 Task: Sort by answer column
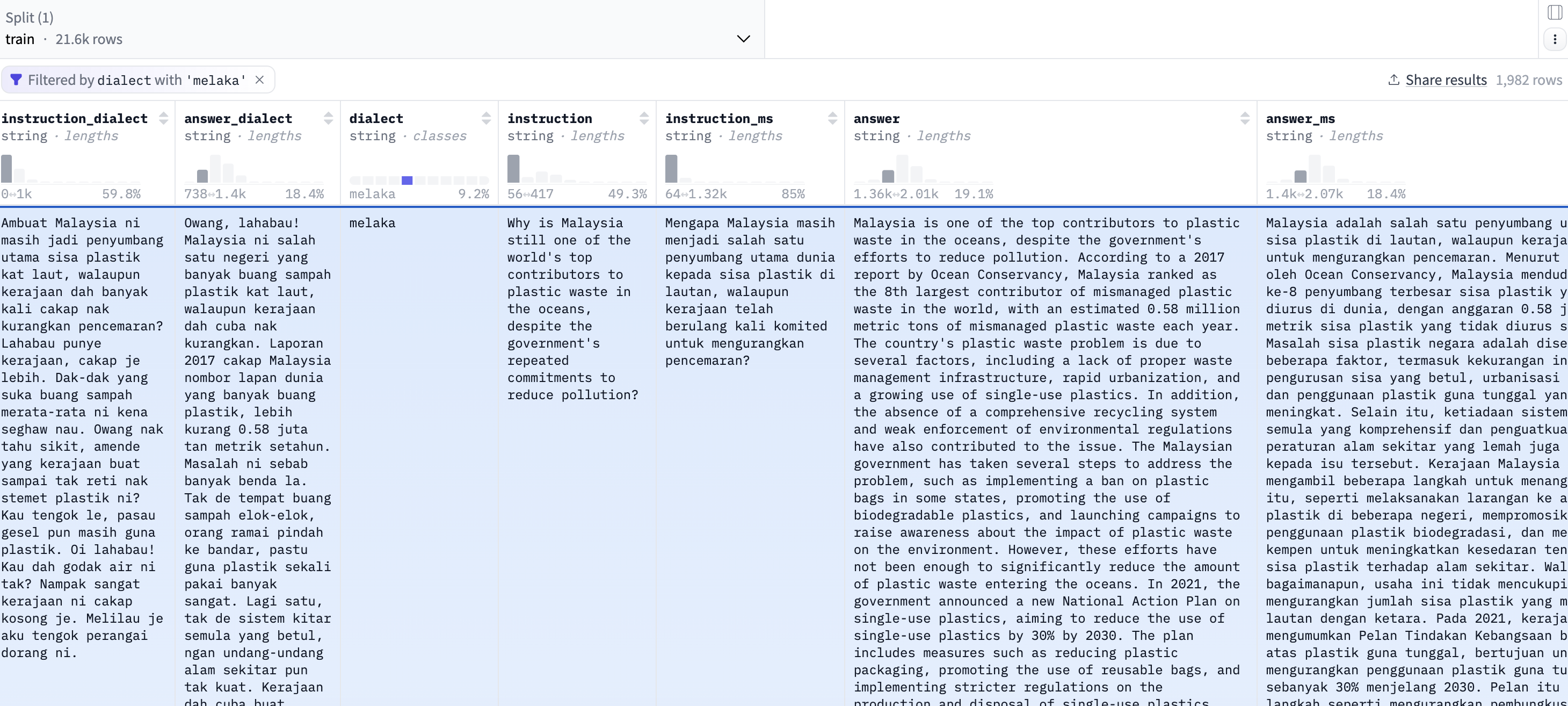(x=1245, y=118)
